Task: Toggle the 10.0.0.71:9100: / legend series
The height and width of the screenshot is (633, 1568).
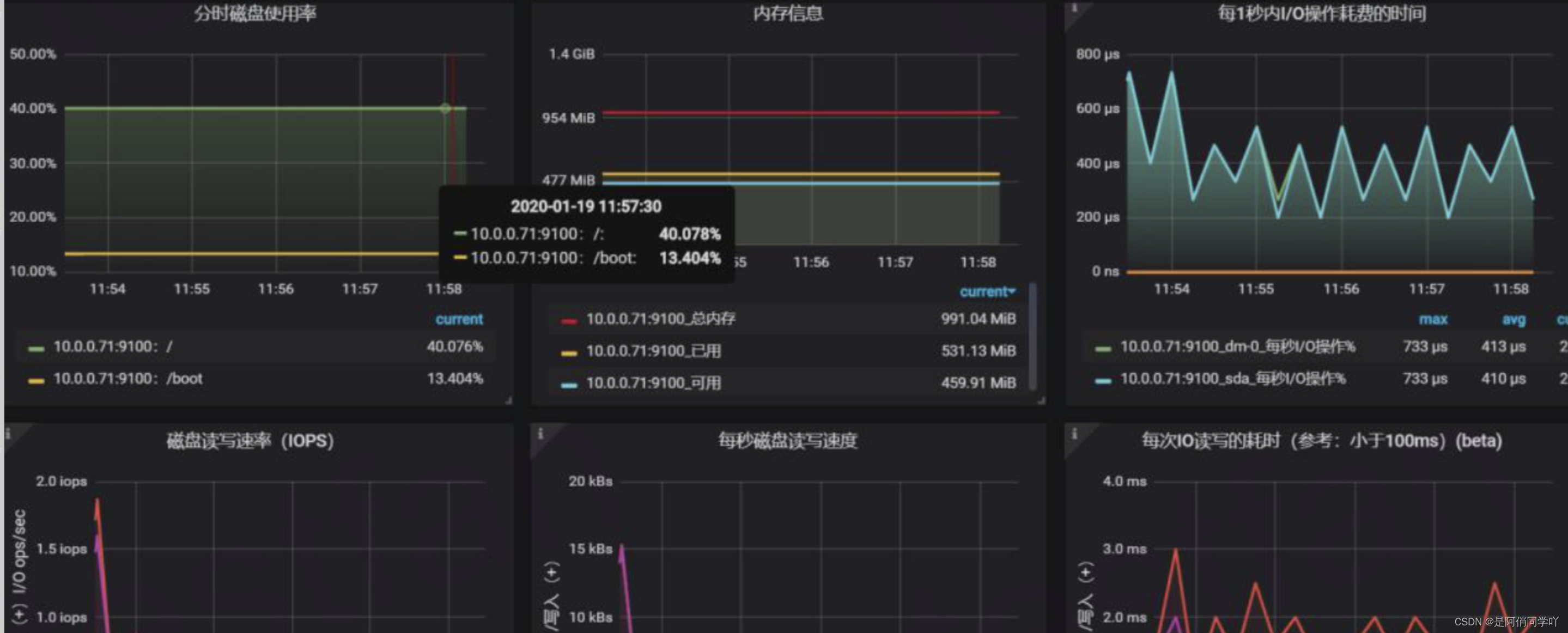Action: 113,346
